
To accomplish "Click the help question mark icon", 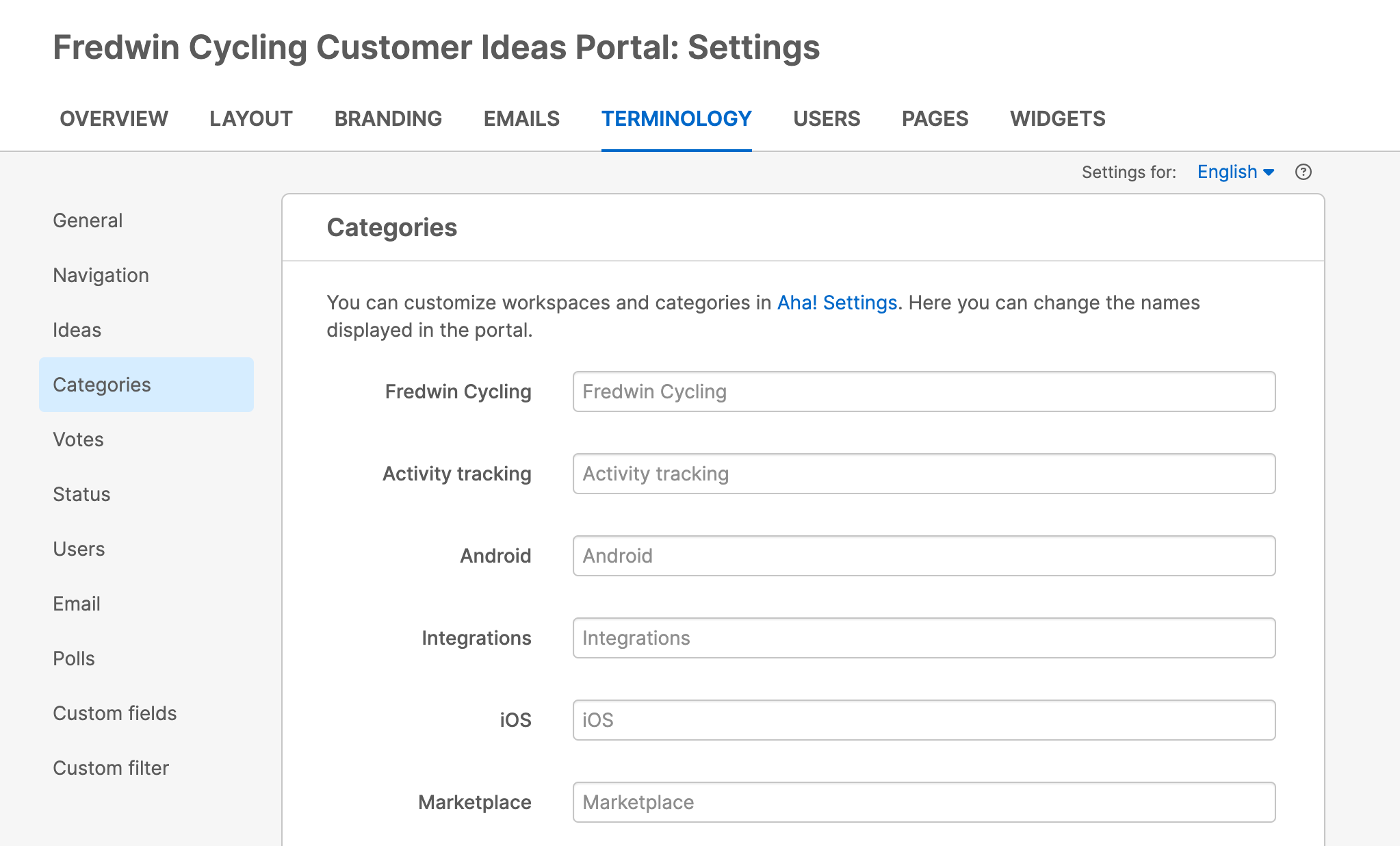I will [1303, 172].
